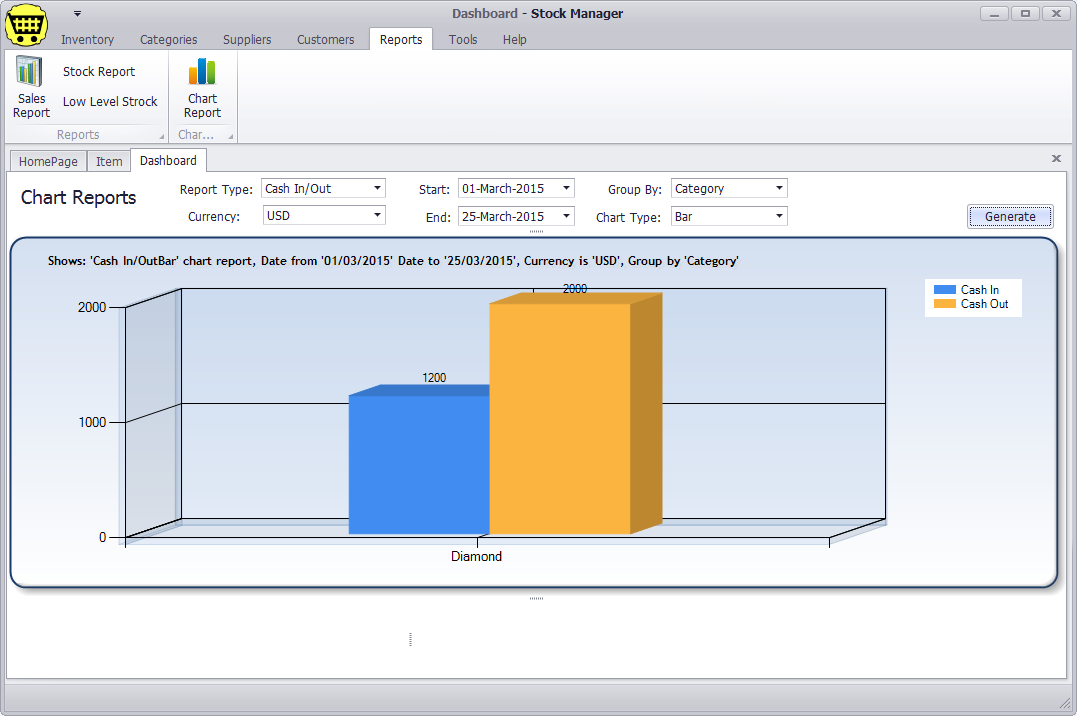
Task: Switch to the HomePage tab
Action: pyautogui.click(x=47, y=160)
